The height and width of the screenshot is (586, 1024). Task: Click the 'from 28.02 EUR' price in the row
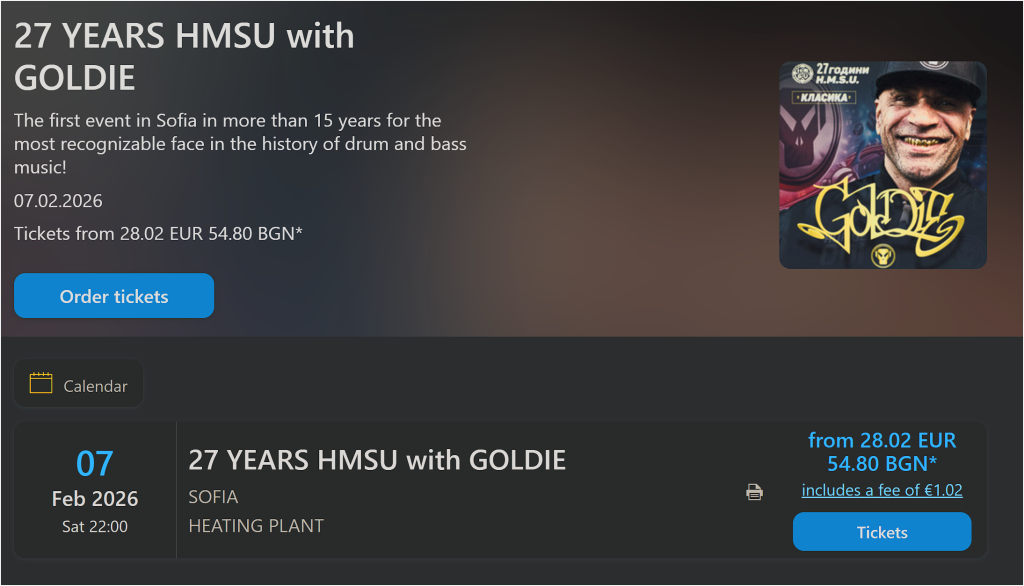pyautogui.click(x=882, y=440)
